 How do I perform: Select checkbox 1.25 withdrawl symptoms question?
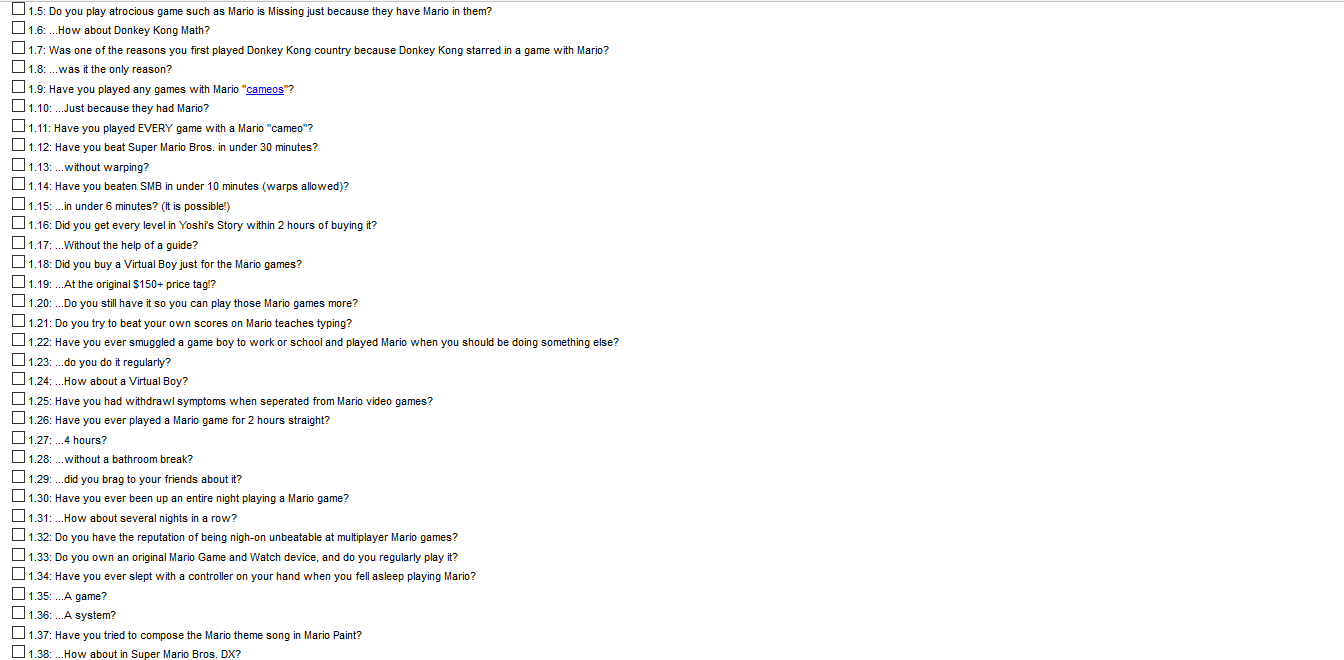pos(19,400)
